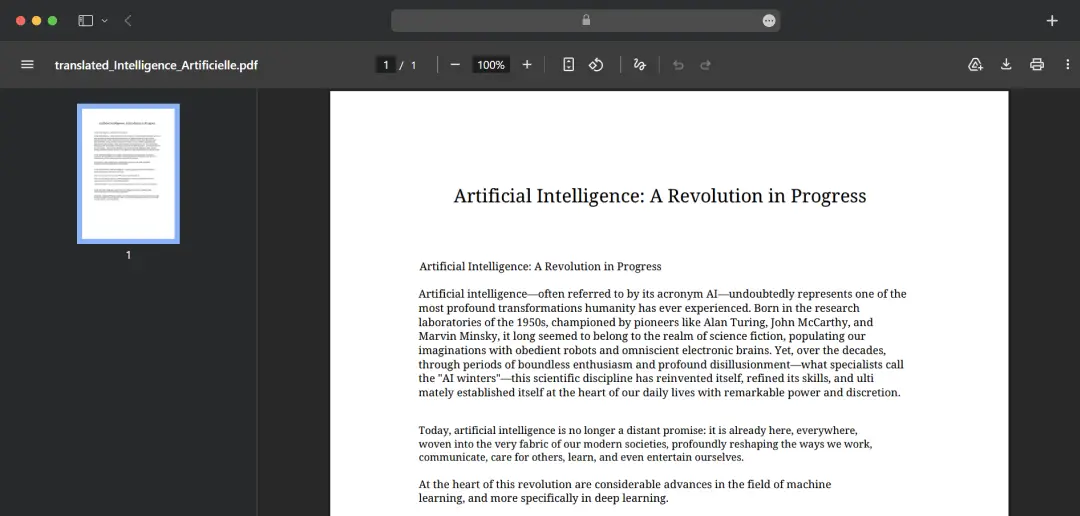Screen dimensions: 1080x516
Task: Click the zoom in plus button
Action: coord(527,65)
